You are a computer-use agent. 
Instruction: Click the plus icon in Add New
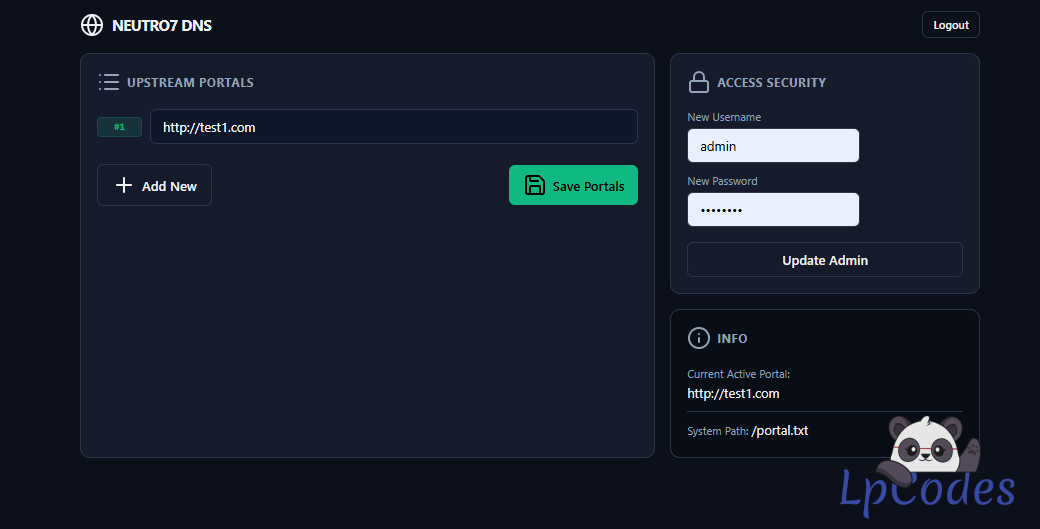[124, 185]
